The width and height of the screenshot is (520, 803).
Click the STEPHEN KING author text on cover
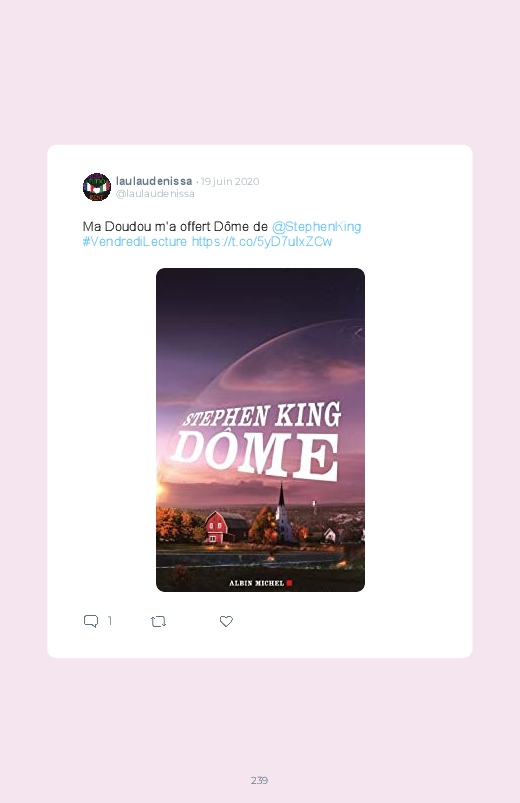262,415
